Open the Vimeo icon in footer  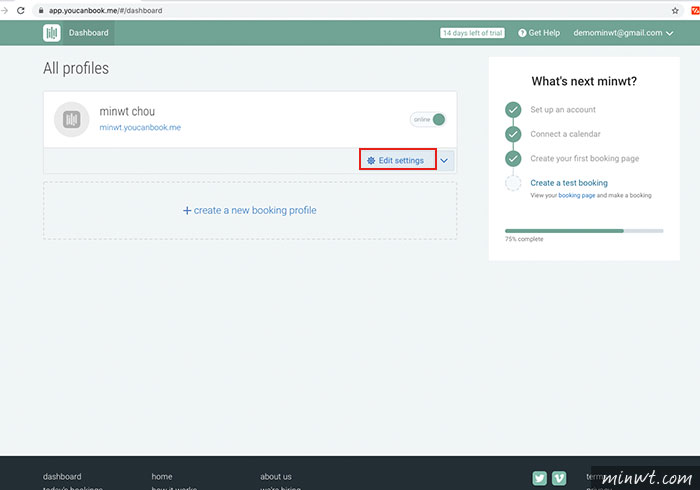559,478
